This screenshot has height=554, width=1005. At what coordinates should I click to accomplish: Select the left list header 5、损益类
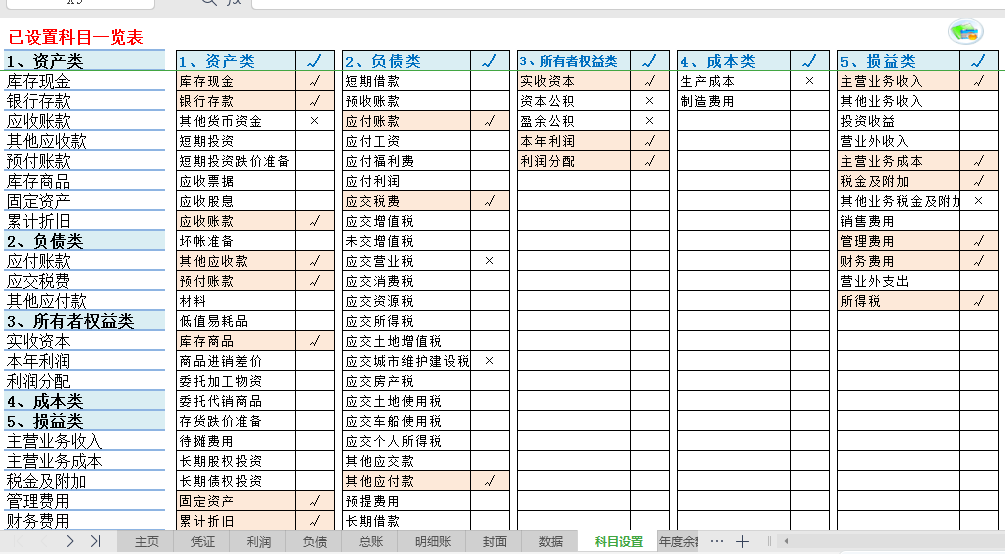click(85, 421)
